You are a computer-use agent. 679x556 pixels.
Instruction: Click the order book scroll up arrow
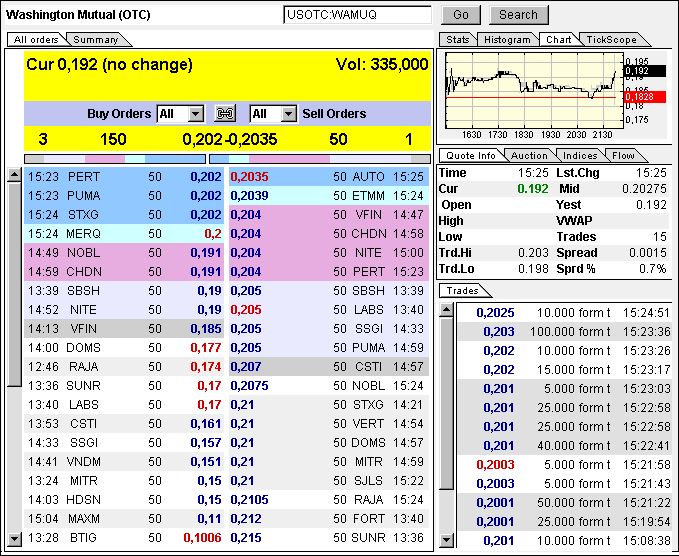point(14,175)
